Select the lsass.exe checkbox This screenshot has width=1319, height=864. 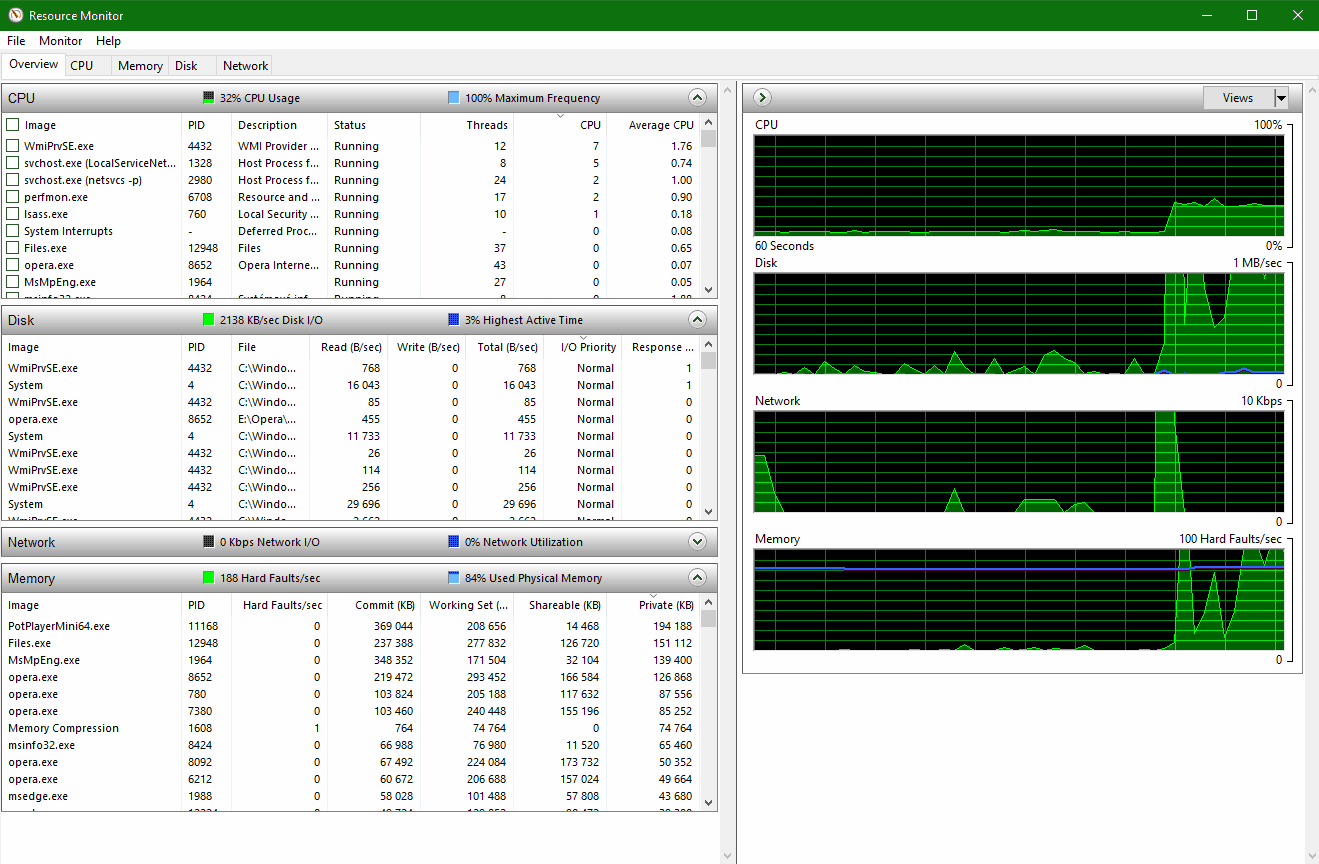click(x=13, y=214)
